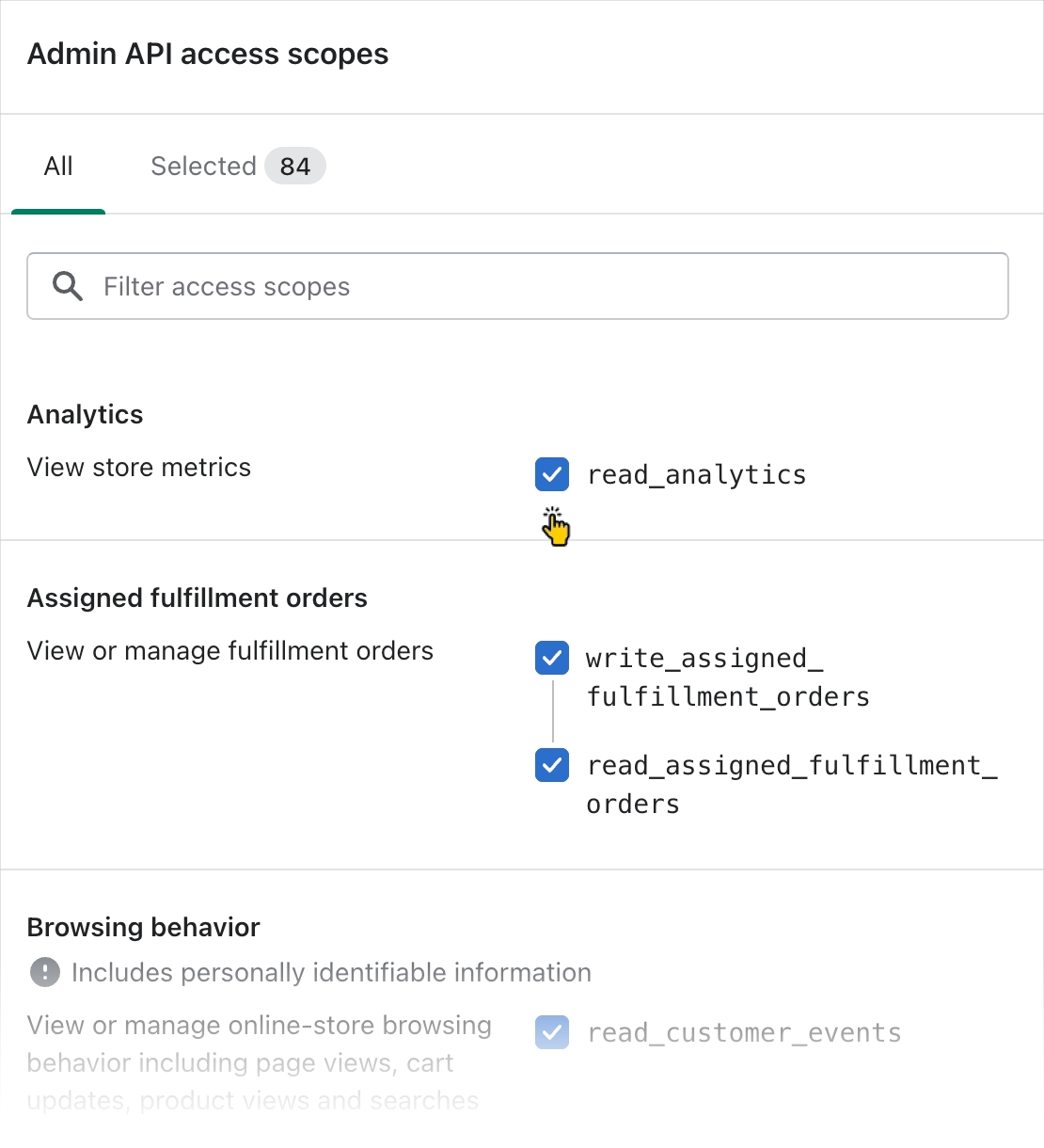This screenshot has height=1148, width=1044.
Task: Click the read_customer_events scope label
Action: coord(744,1033)
